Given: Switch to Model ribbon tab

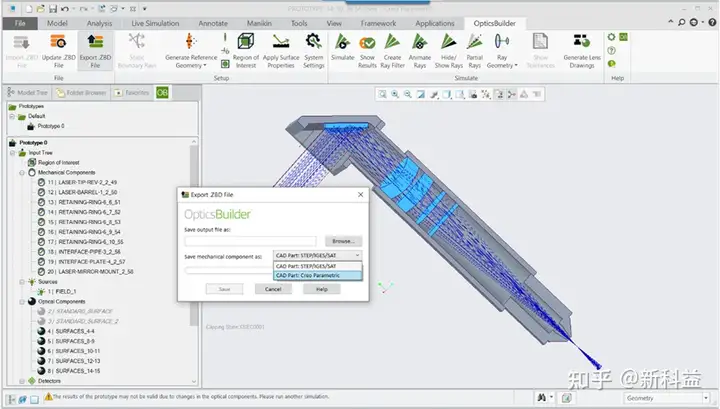Looking at the screenshot, I should (x=57, y=23).
